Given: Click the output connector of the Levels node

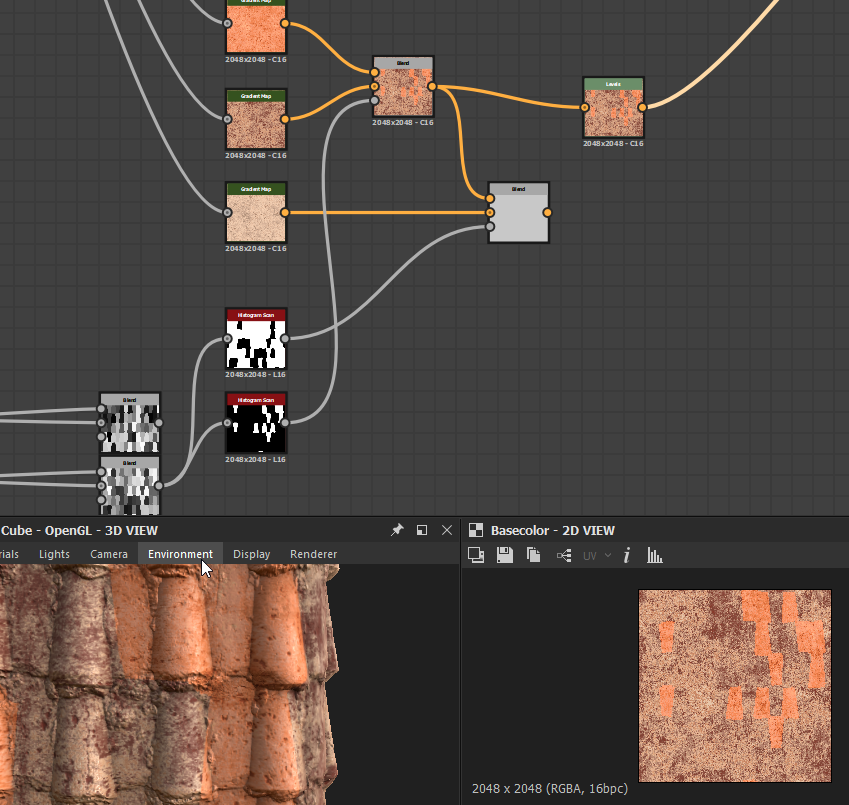Looking at the screenshot, I should coord(642,108).
